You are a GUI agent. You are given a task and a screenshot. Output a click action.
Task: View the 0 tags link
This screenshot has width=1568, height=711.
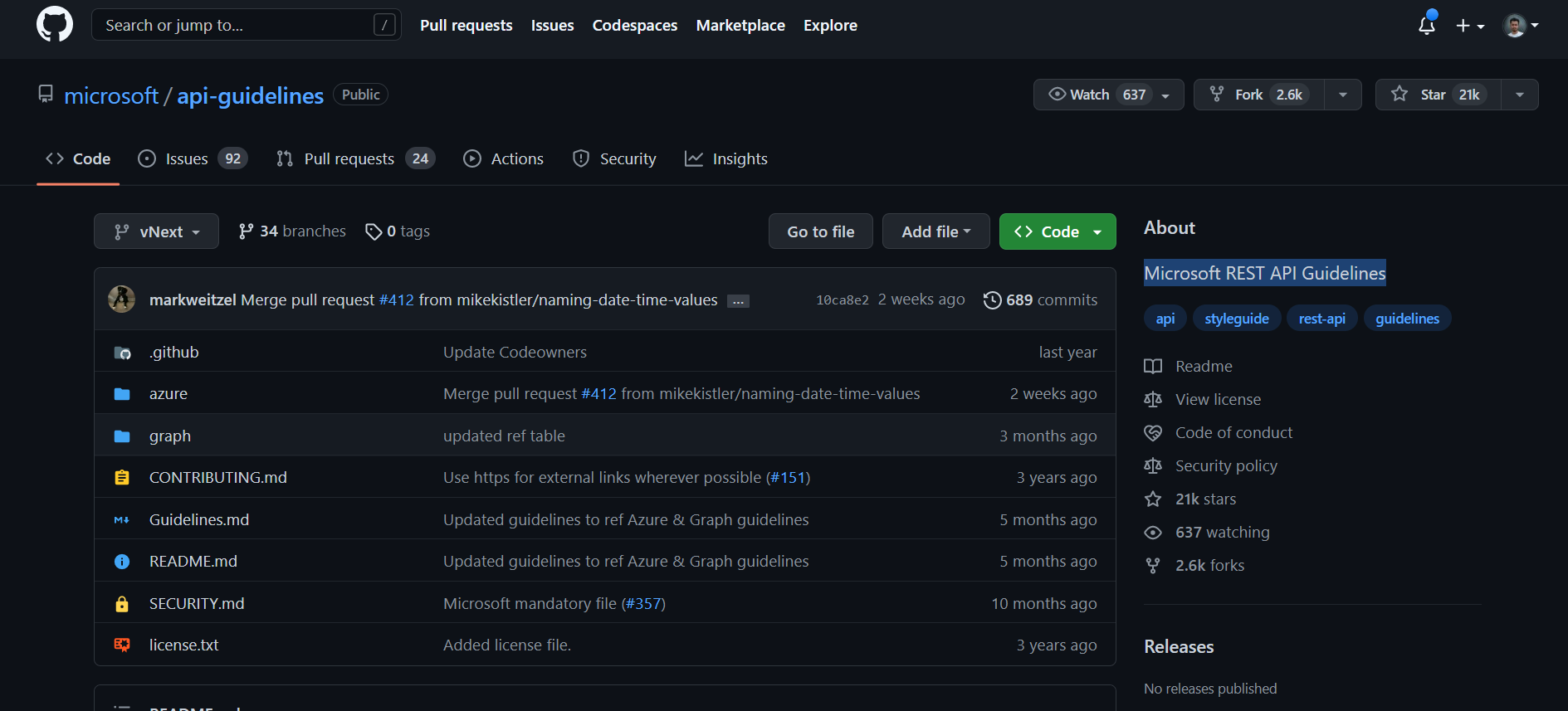click(x=398, y=231)
